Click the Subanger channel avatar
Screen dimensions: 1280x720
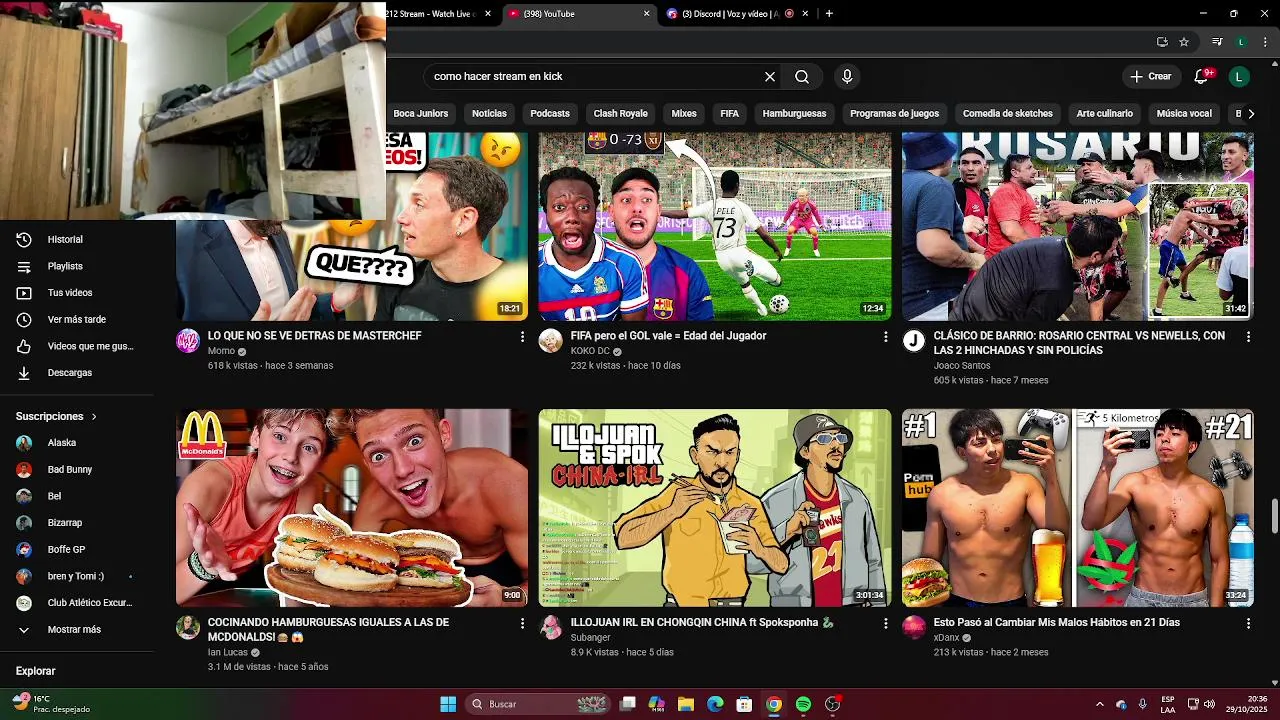551,627
